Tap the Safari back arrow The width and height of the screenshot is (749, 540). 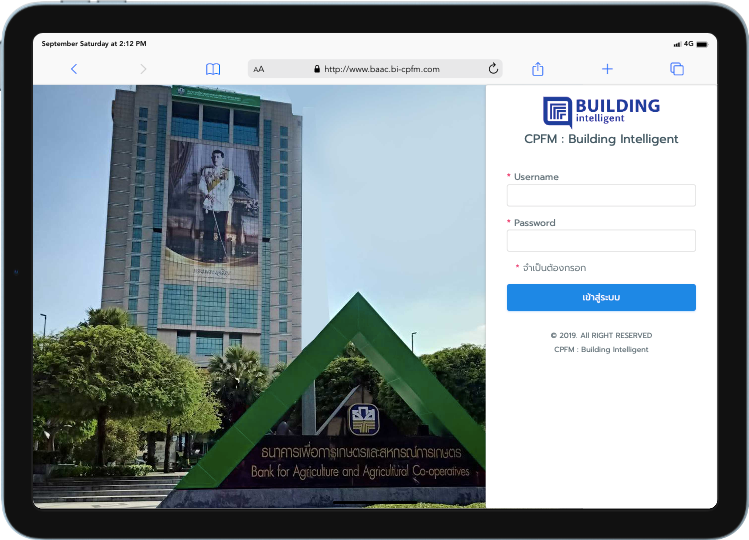pos(74,69)
